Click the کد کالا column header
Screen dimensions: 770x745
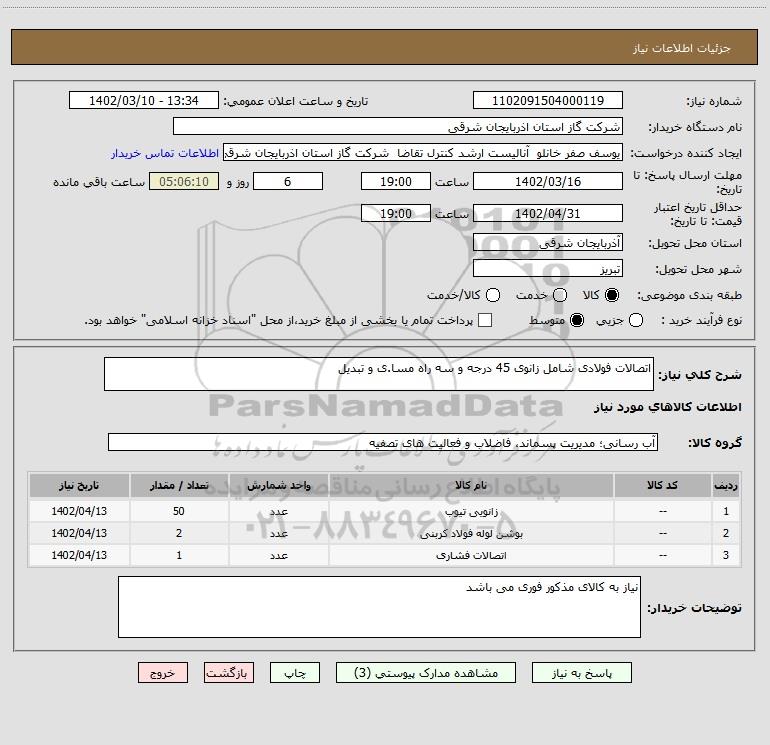662,485
